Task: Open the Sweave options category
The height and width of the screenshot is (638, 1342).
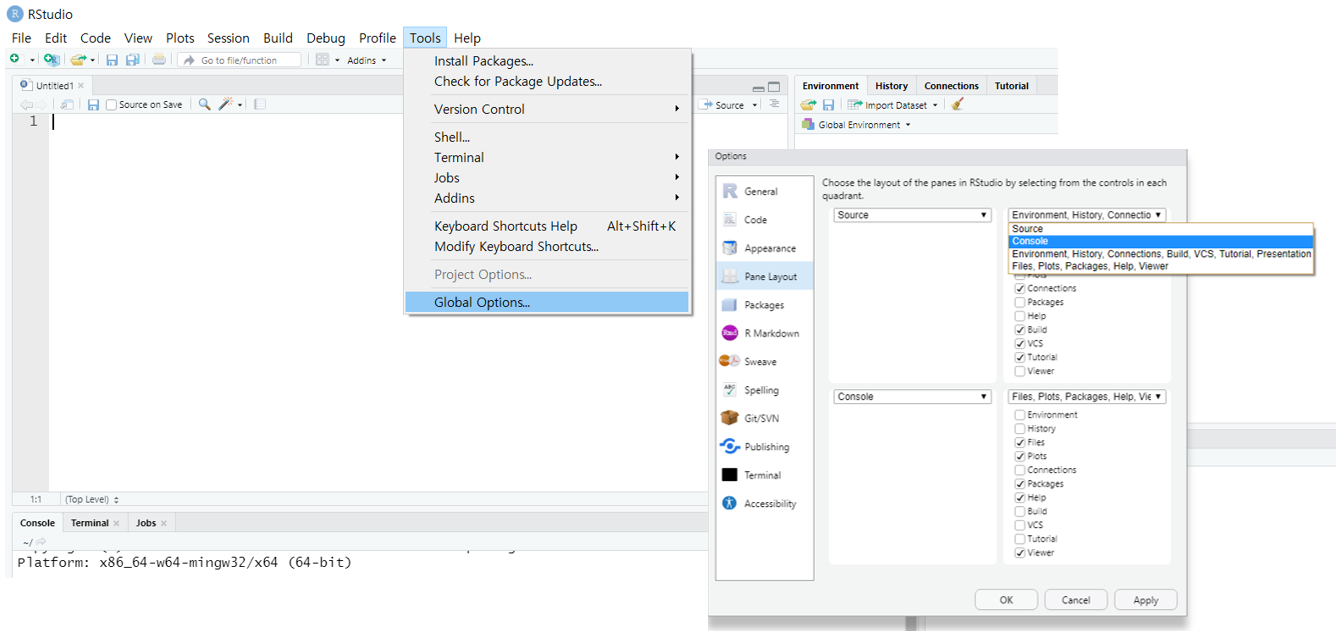Action: (x=765, y=361)
